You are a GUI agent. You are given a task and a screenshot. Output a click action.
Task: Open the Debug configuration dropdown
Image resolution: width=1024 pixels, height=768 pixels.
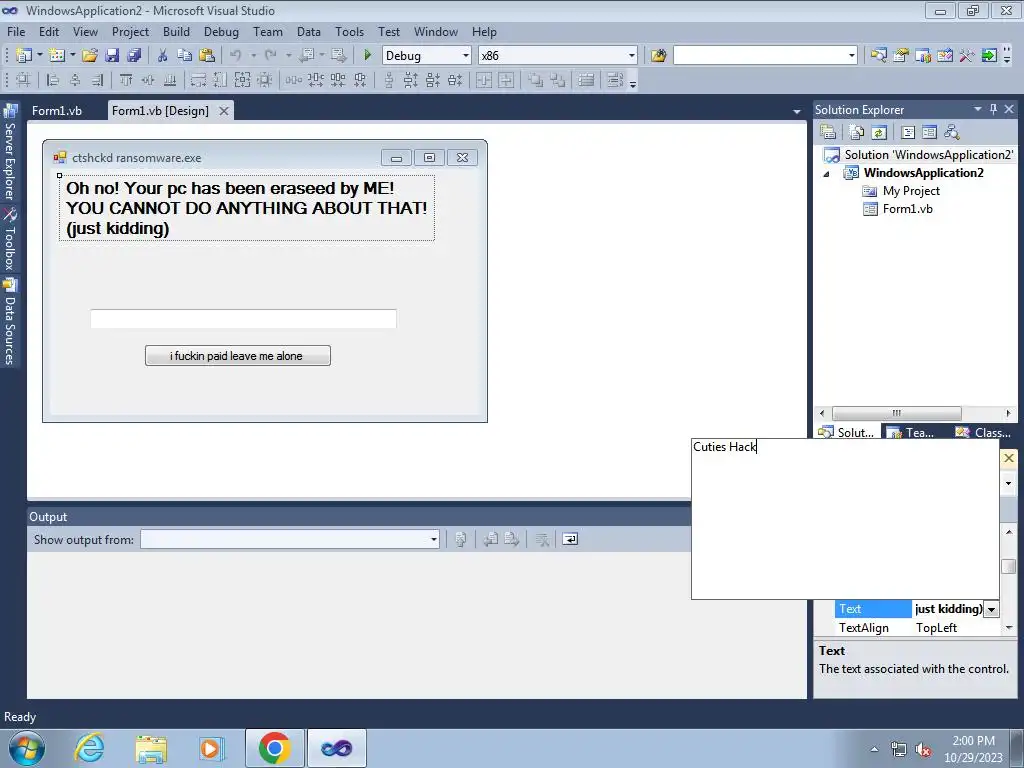[466, 56]
